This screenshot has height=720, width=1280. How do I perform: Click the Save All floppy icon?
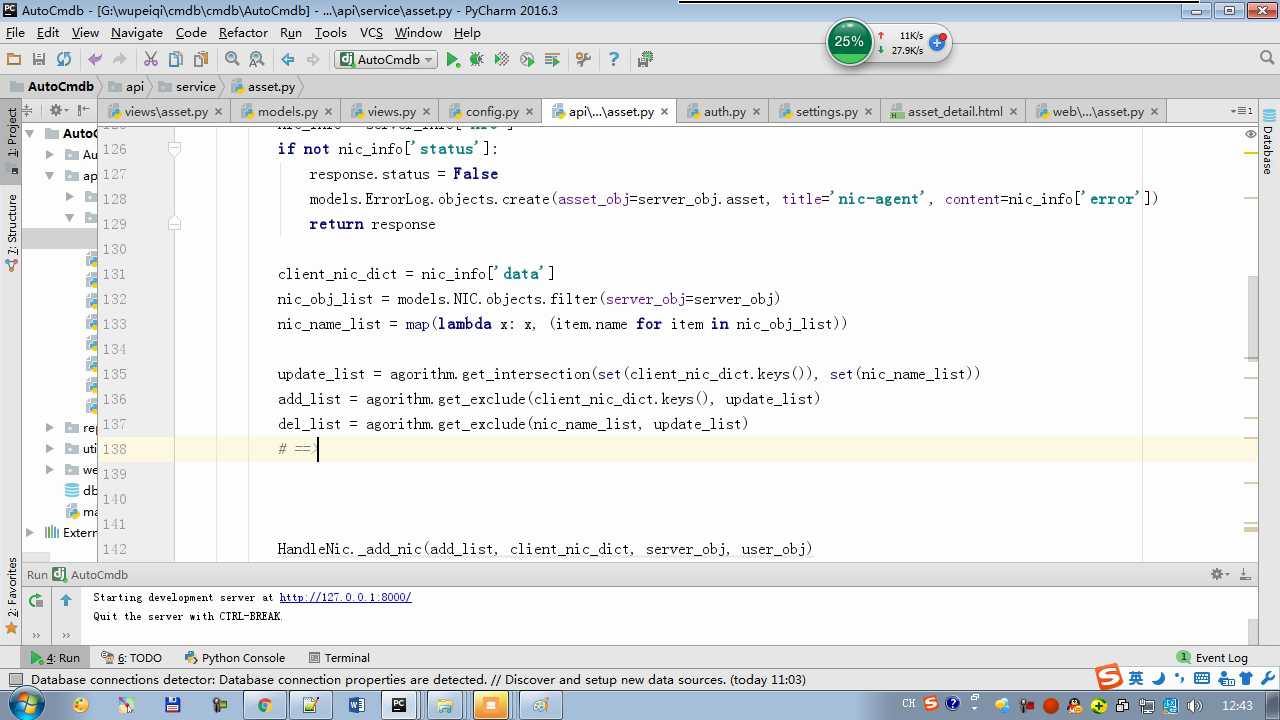coord(39,60)
